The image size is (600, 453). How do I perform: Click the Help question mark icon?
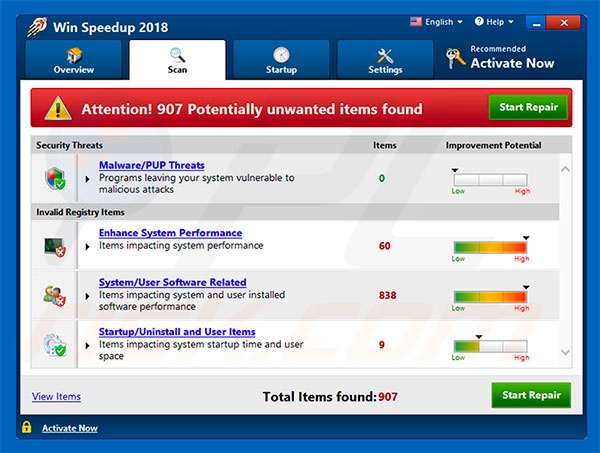tap(479, 21)
